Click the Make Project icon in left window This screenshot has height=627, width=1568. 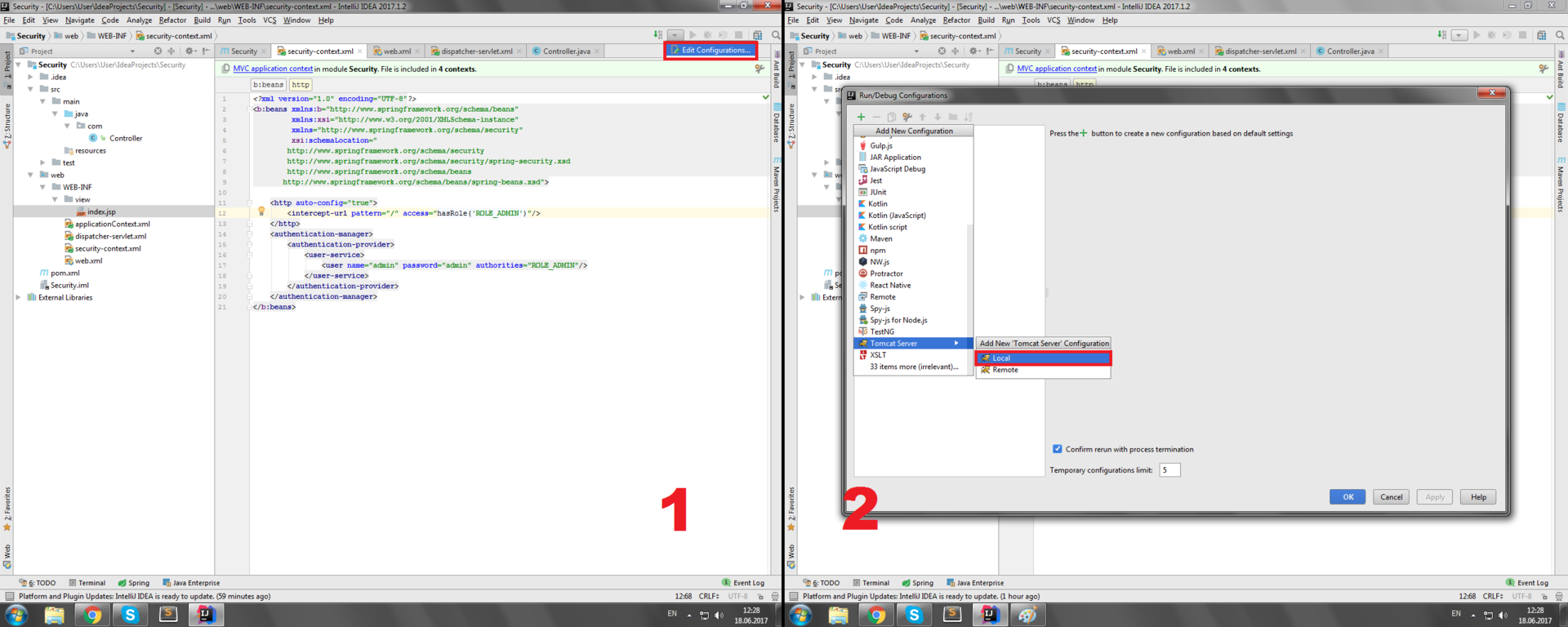click(658, 35)
